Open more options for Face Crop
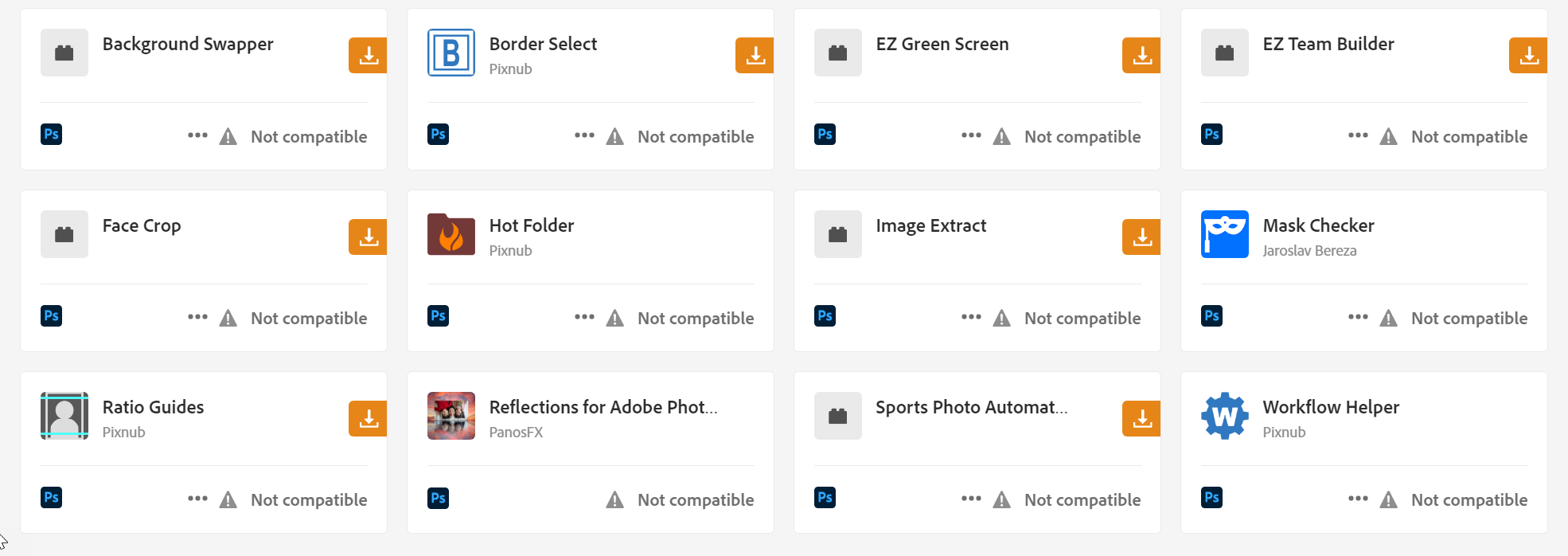The image size is (1568, 556). point(197,317)
